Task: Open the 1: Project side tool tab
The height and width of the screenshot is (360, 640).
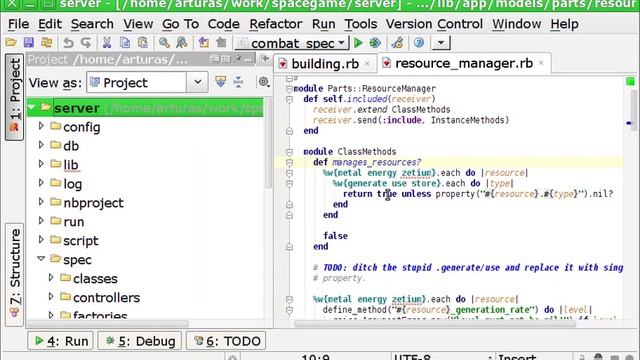Action: [x=14, y=97]
